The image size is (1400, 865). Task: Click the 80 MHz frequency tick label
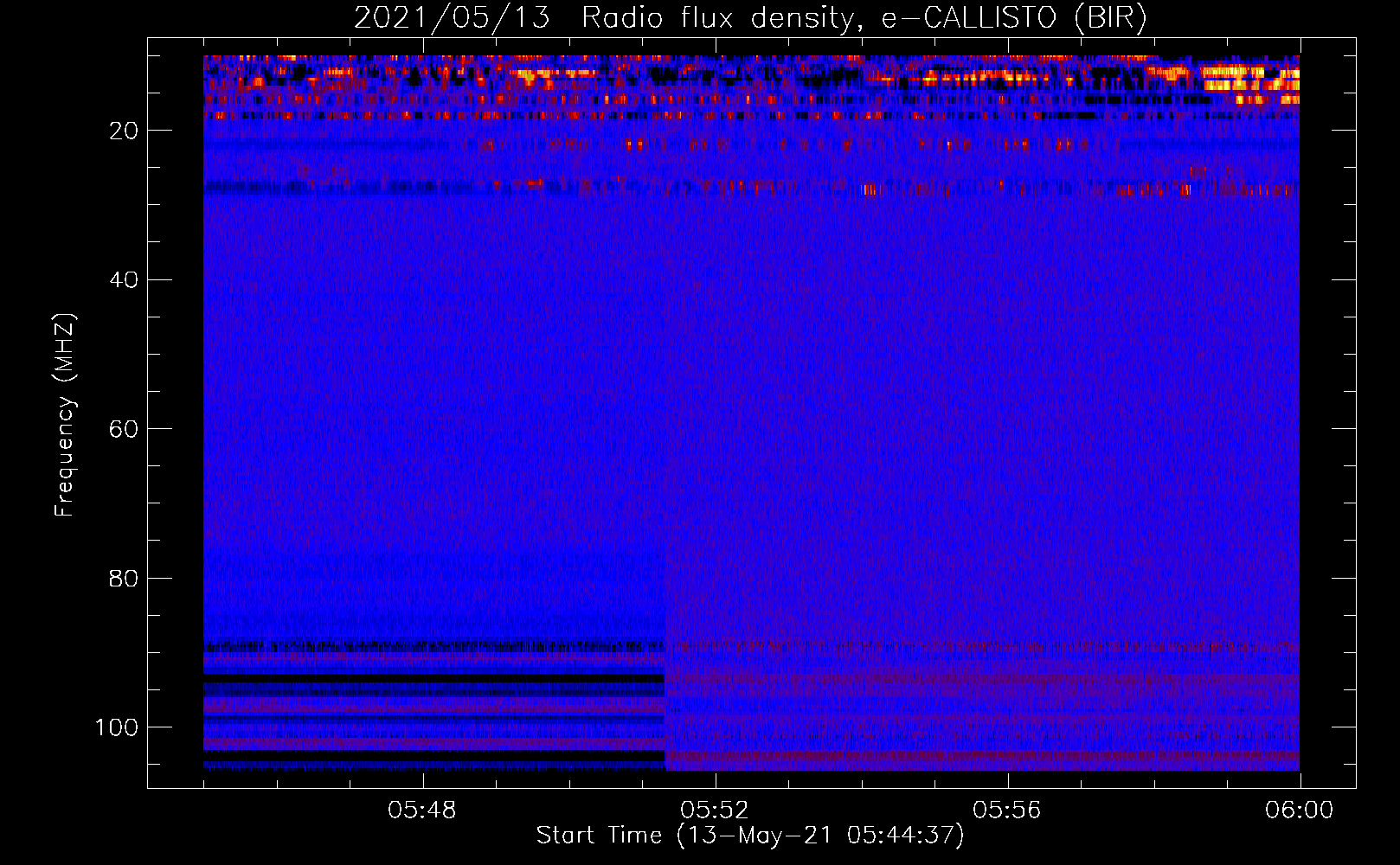point(123,578)
